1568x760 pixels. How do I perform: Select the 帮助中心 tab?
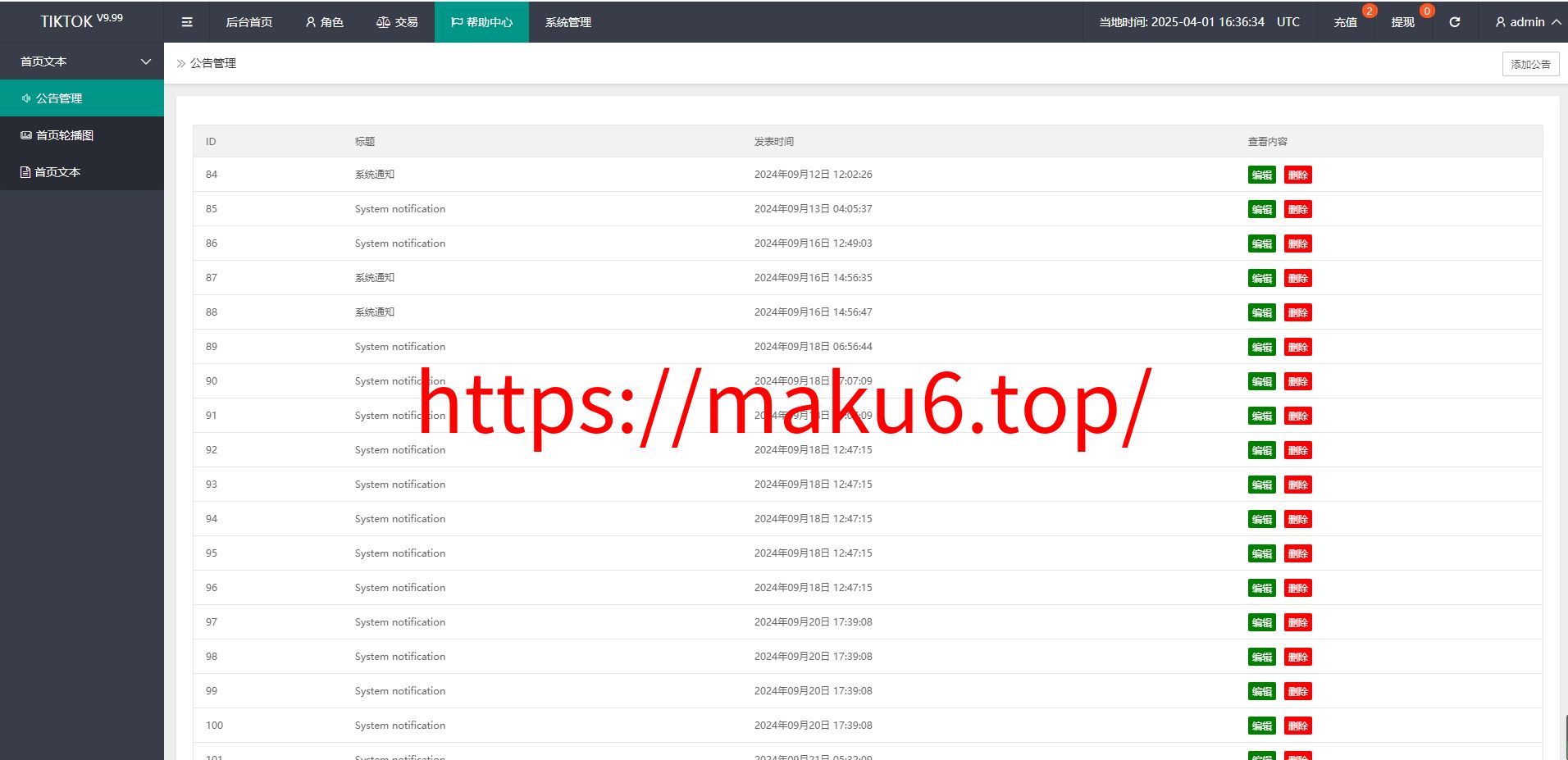[x=481, y=22]
